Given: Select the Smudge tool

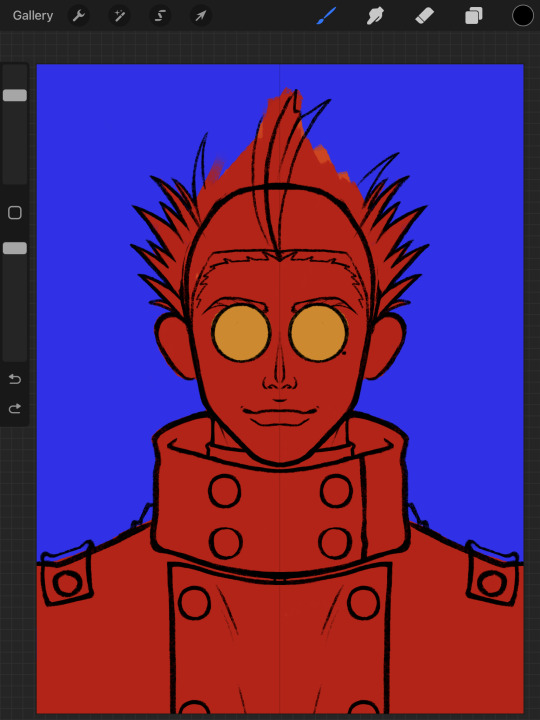Looking at the screenshot, I should coord(376,16).
